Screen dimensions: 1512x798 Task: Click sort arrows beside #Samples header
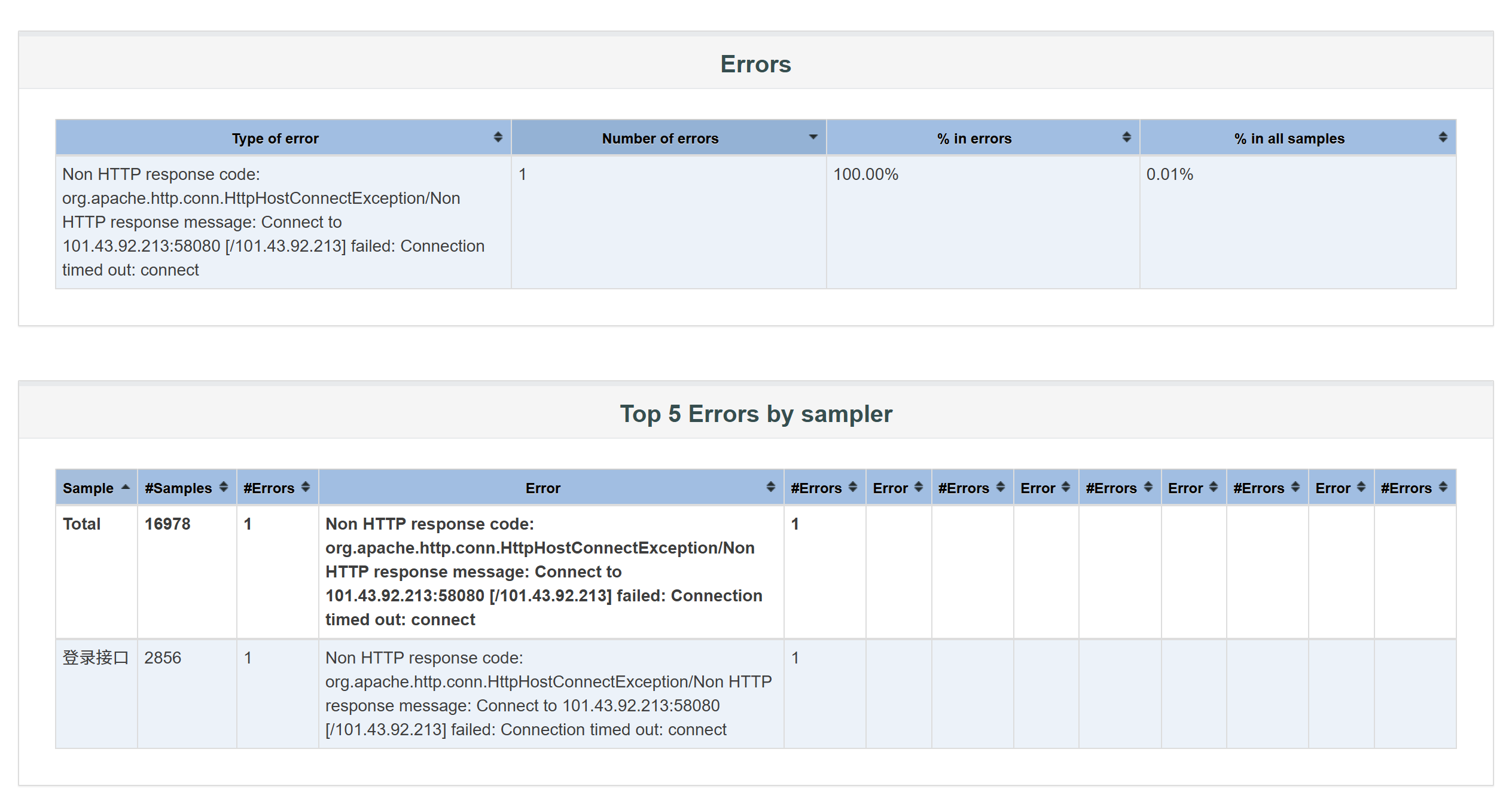pos(224,488)
